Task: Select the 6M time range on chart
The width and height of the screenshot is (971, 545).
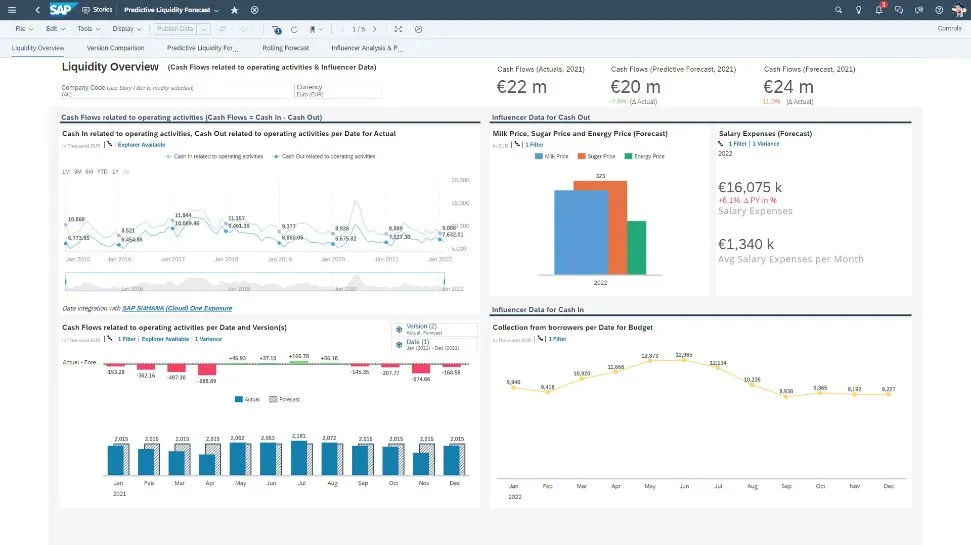Action: pyautogui.click(x=89, y=171)
